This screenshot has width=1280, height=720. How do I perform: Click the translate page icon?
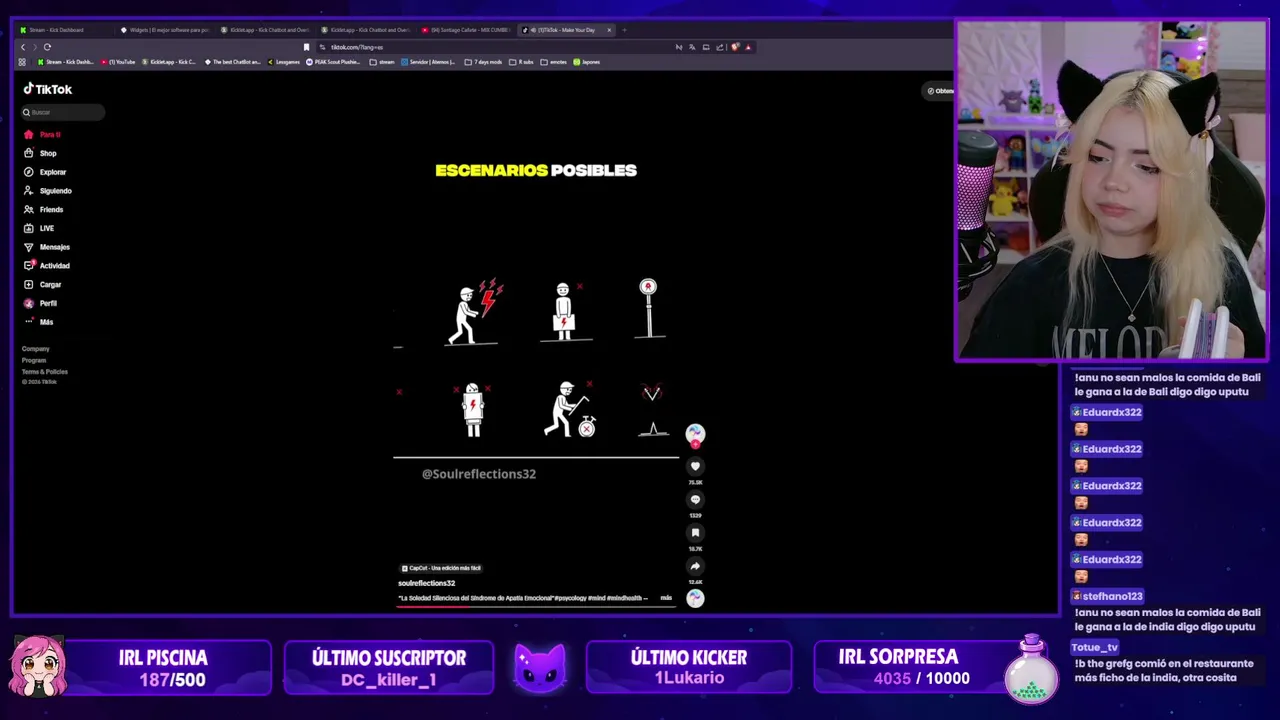pos(692,47)
